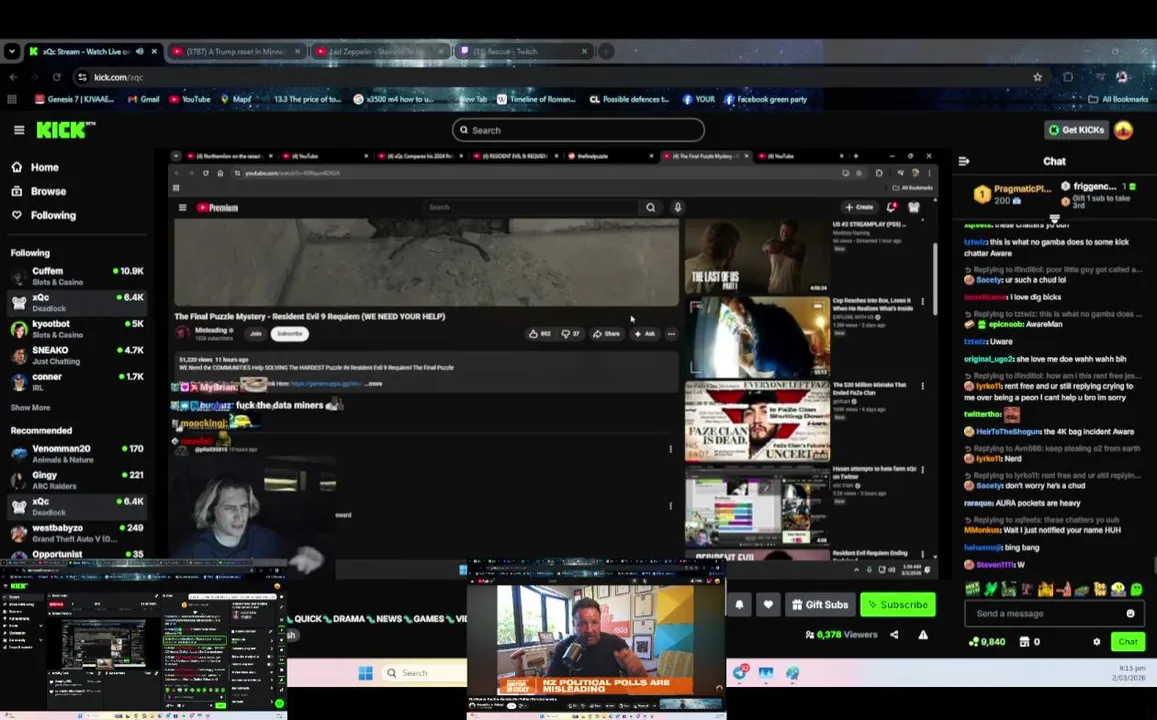
Task: Open Facebook green party bookmark
Action: pos(766,99)
